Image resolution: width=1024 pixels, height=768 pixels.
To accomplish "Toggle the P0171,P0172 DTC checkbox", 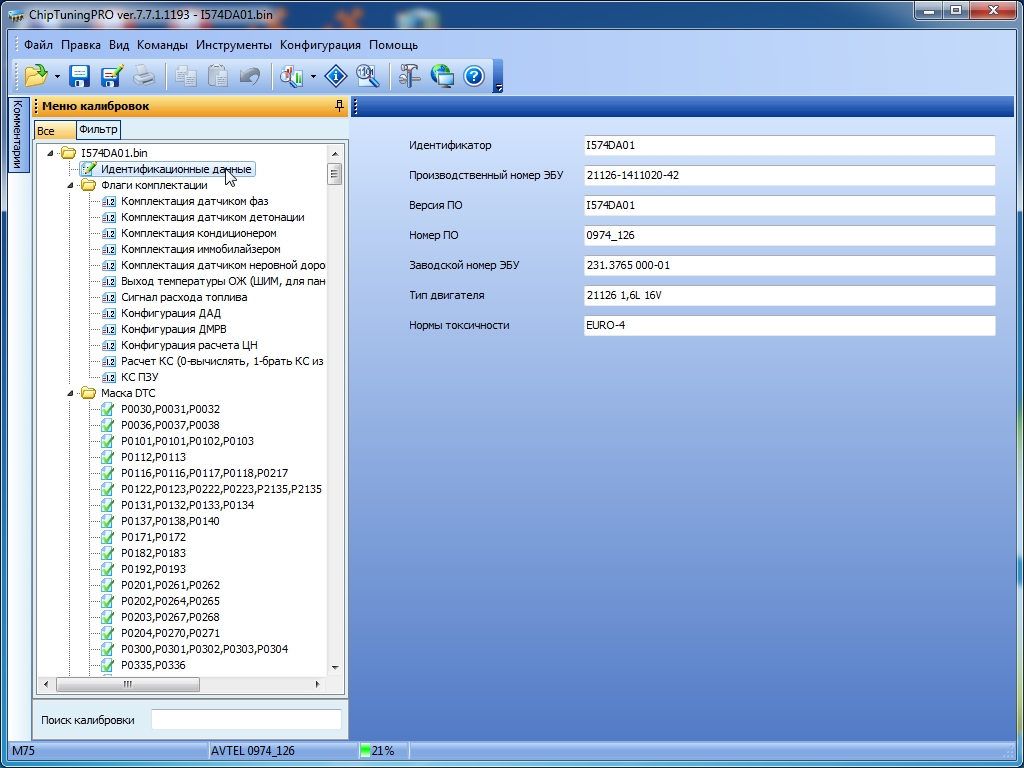I will pyautogui.click(x=109, y=537).
